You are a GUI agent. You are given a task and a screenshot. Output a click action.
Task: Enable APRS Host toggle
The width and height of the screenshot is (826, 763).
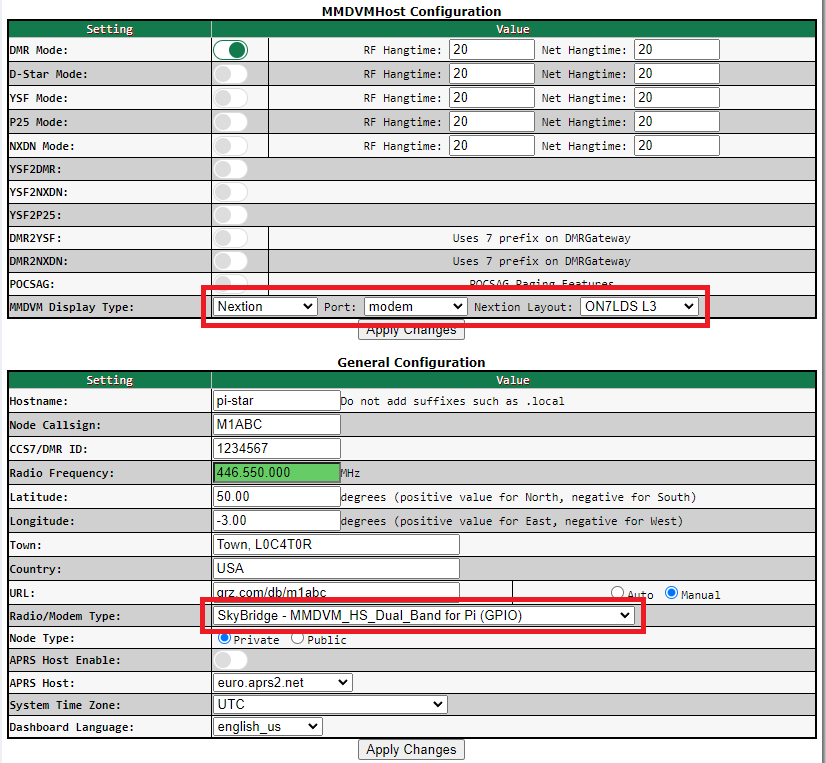click(x=230, y=660)
